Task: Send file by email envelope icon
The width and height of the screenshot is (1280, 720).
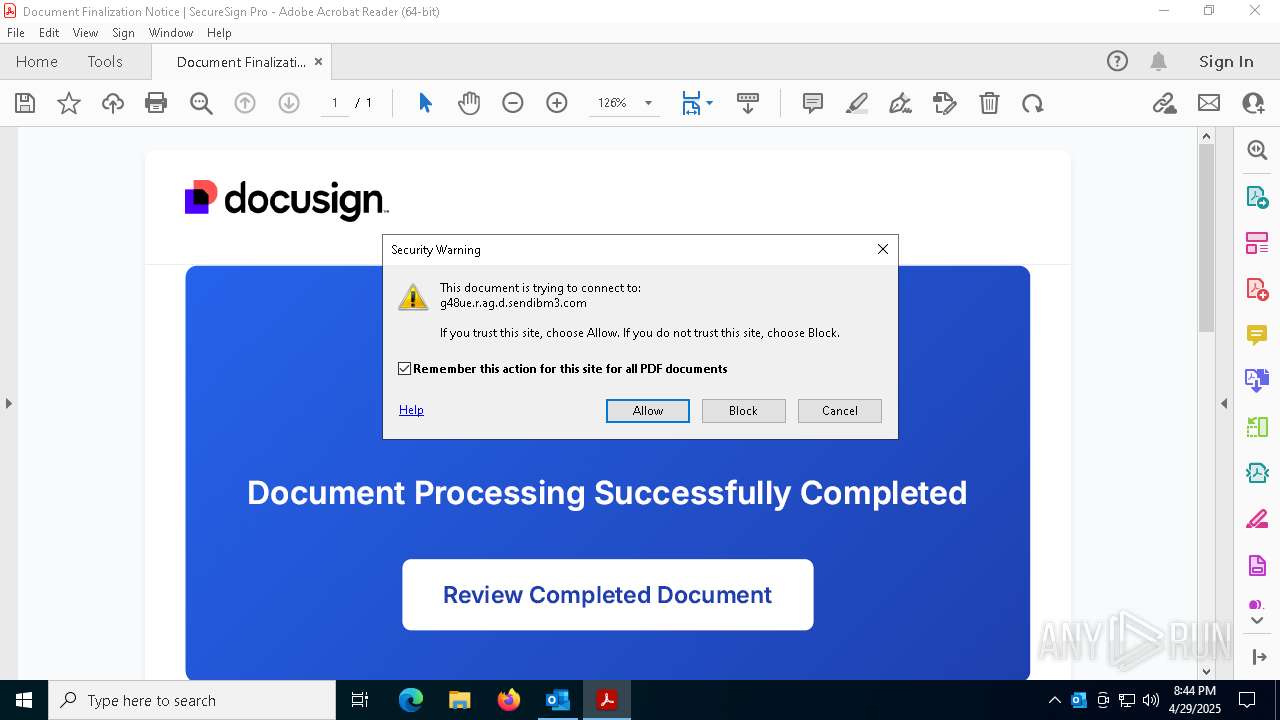Action: click(x=1209, y=103)
